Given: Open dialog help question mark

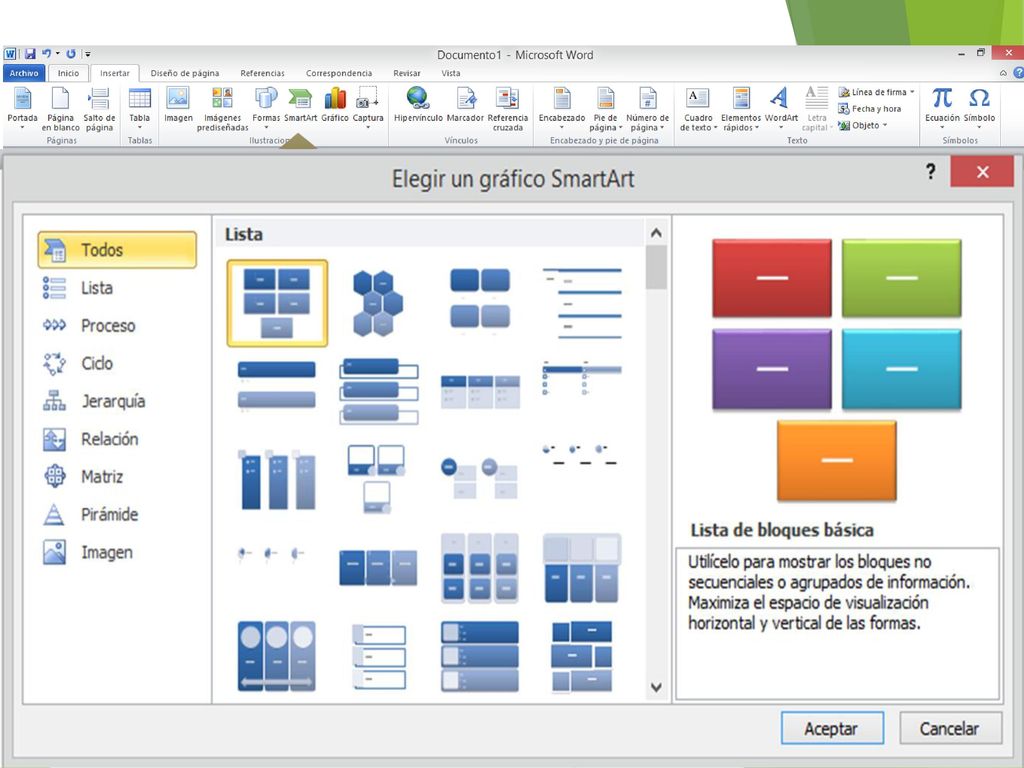Looking at the screenshot, I should pos(931,172).
